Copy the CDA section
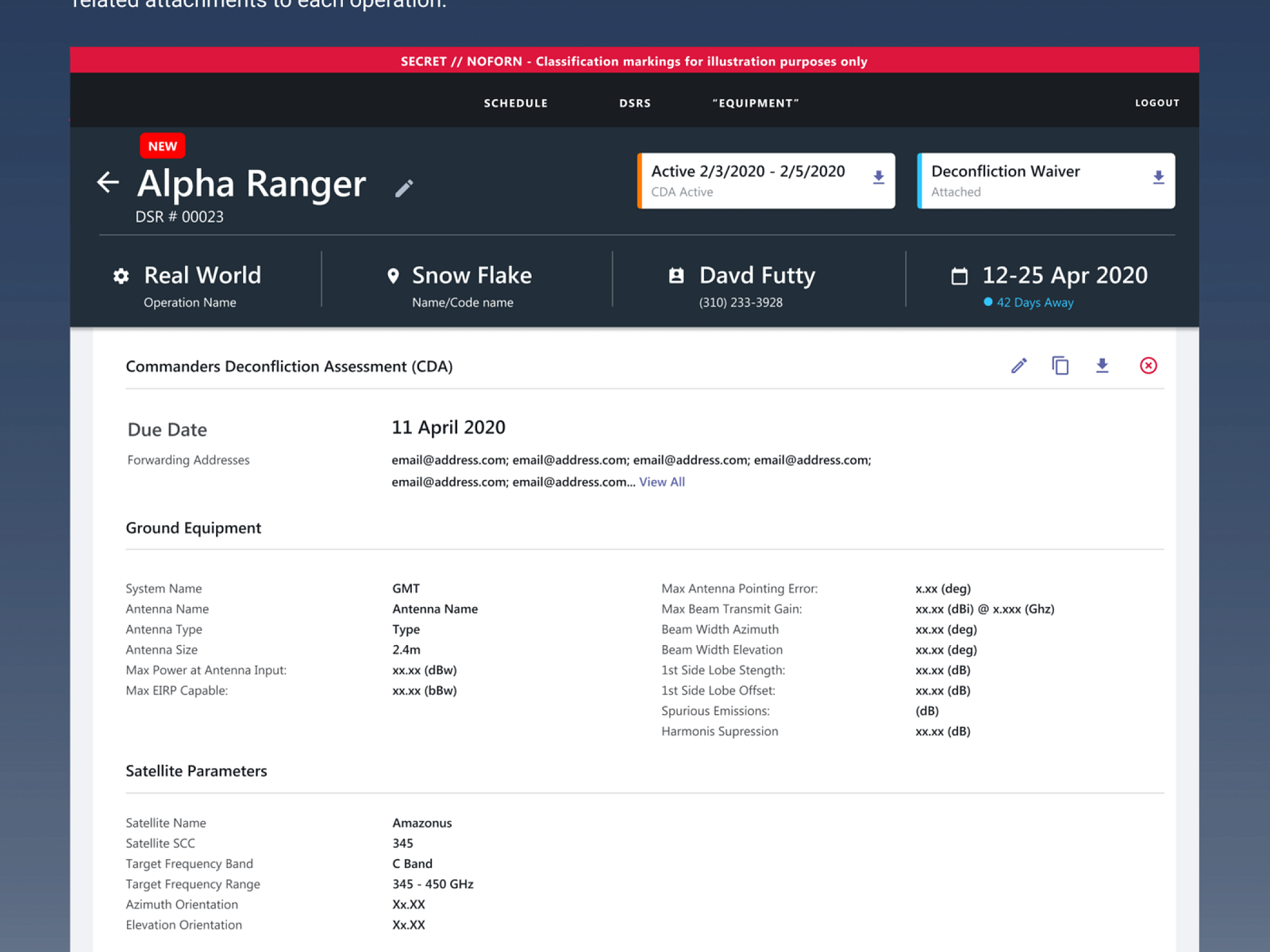 (1060, 366)
